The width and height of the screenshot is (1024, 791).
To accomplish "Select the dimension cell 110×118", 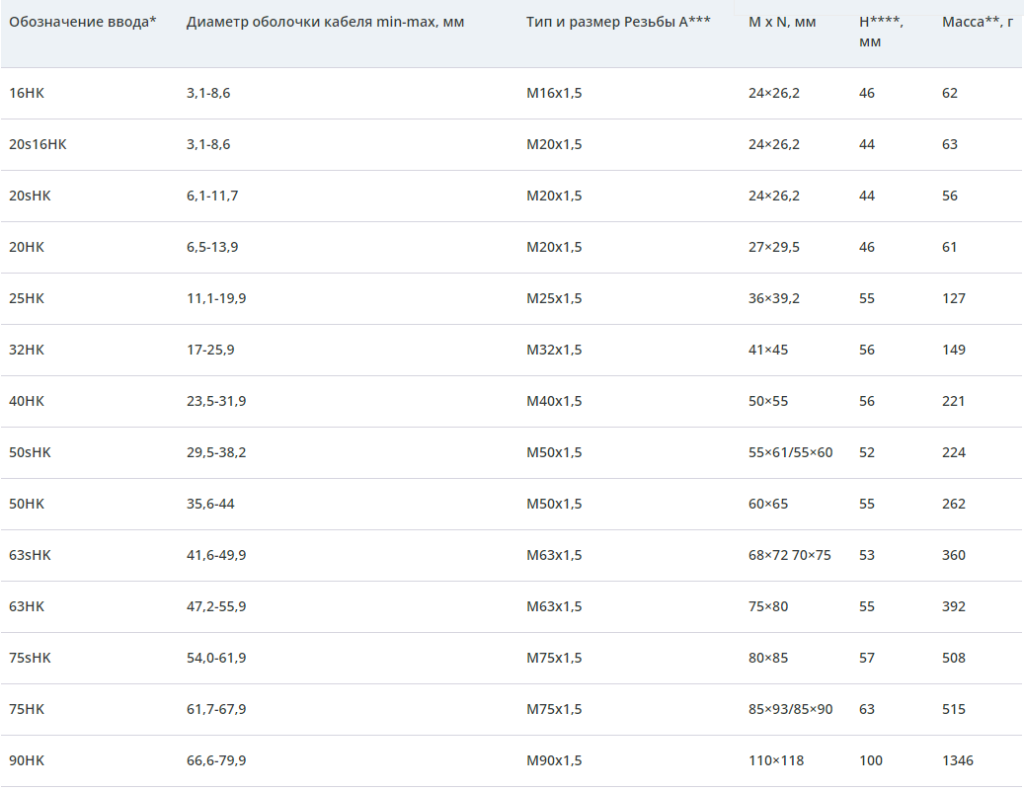I will 776,760.
